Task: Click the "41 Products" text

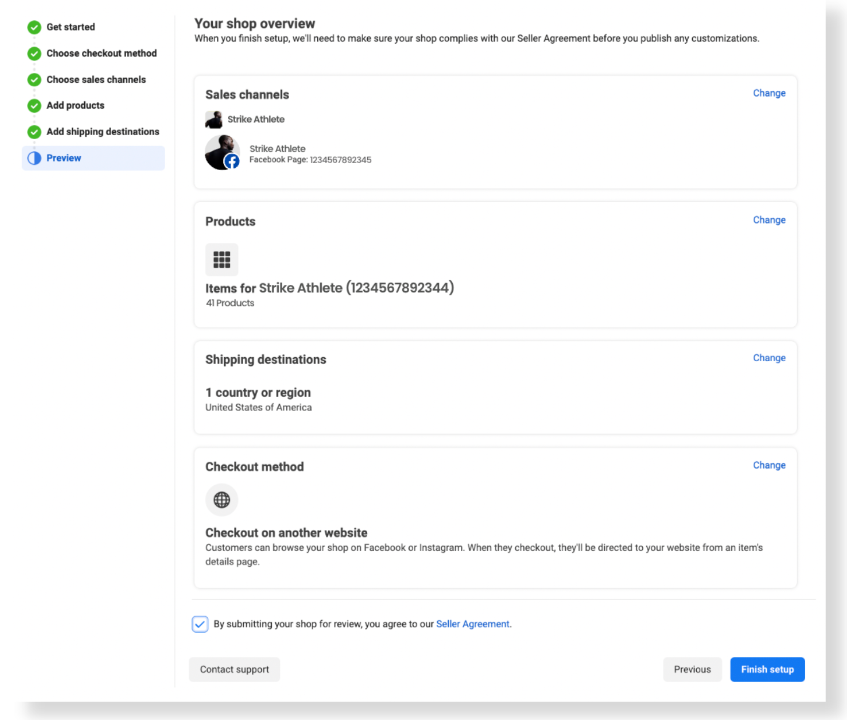Action: (x=230, y=303)
